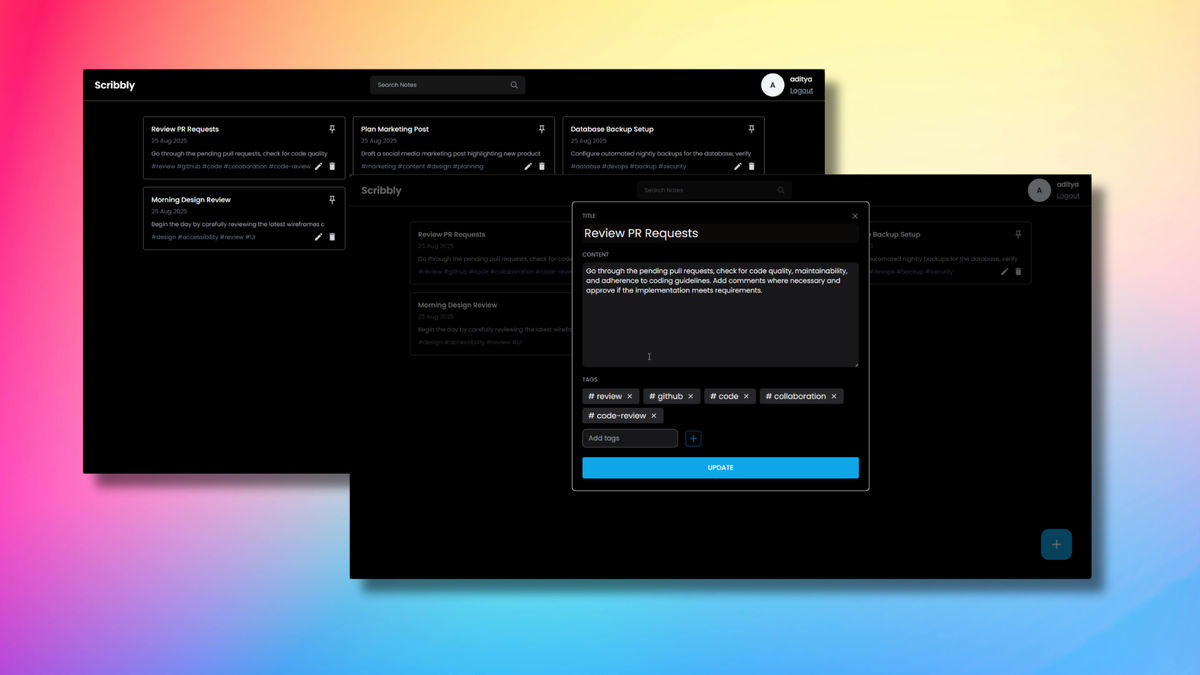
Task: Click the Review PR Requests card title, back window
Action: [185, 129]
